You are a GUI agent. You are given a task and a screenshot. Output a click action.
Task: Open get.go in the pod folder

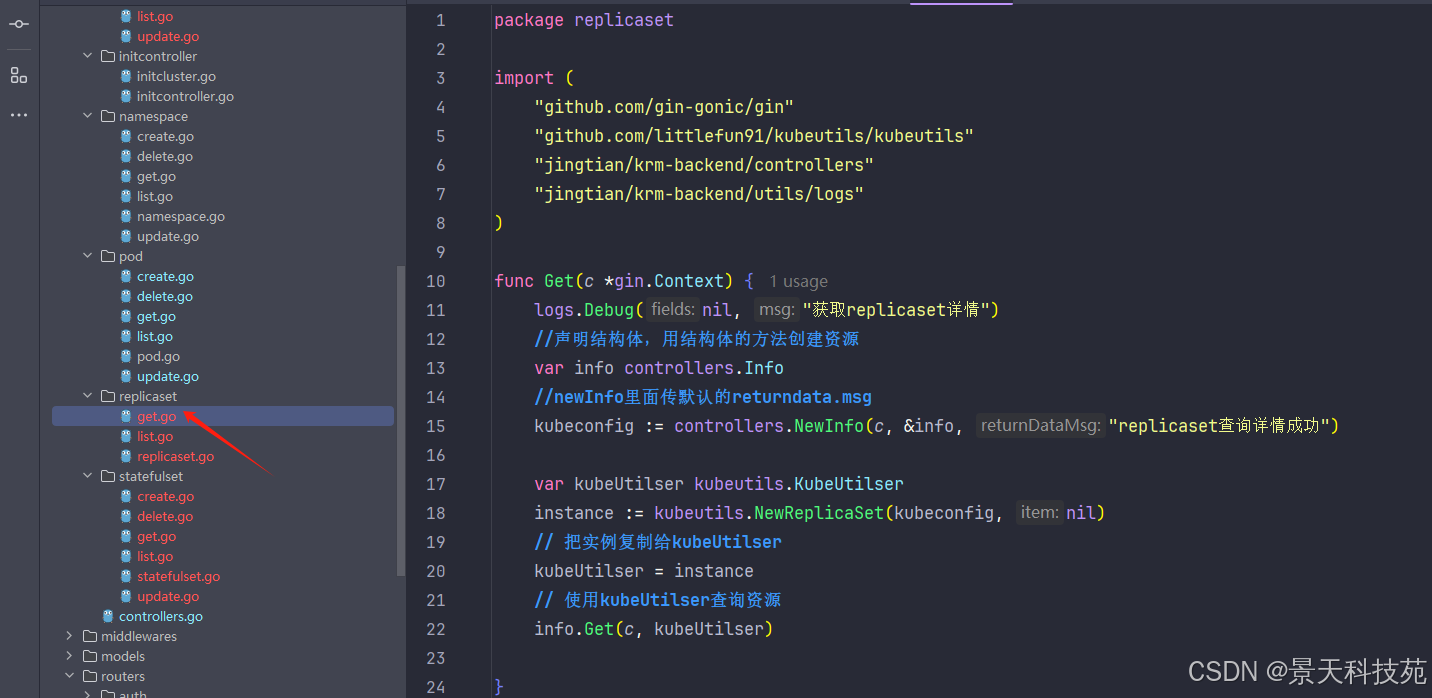156,316
